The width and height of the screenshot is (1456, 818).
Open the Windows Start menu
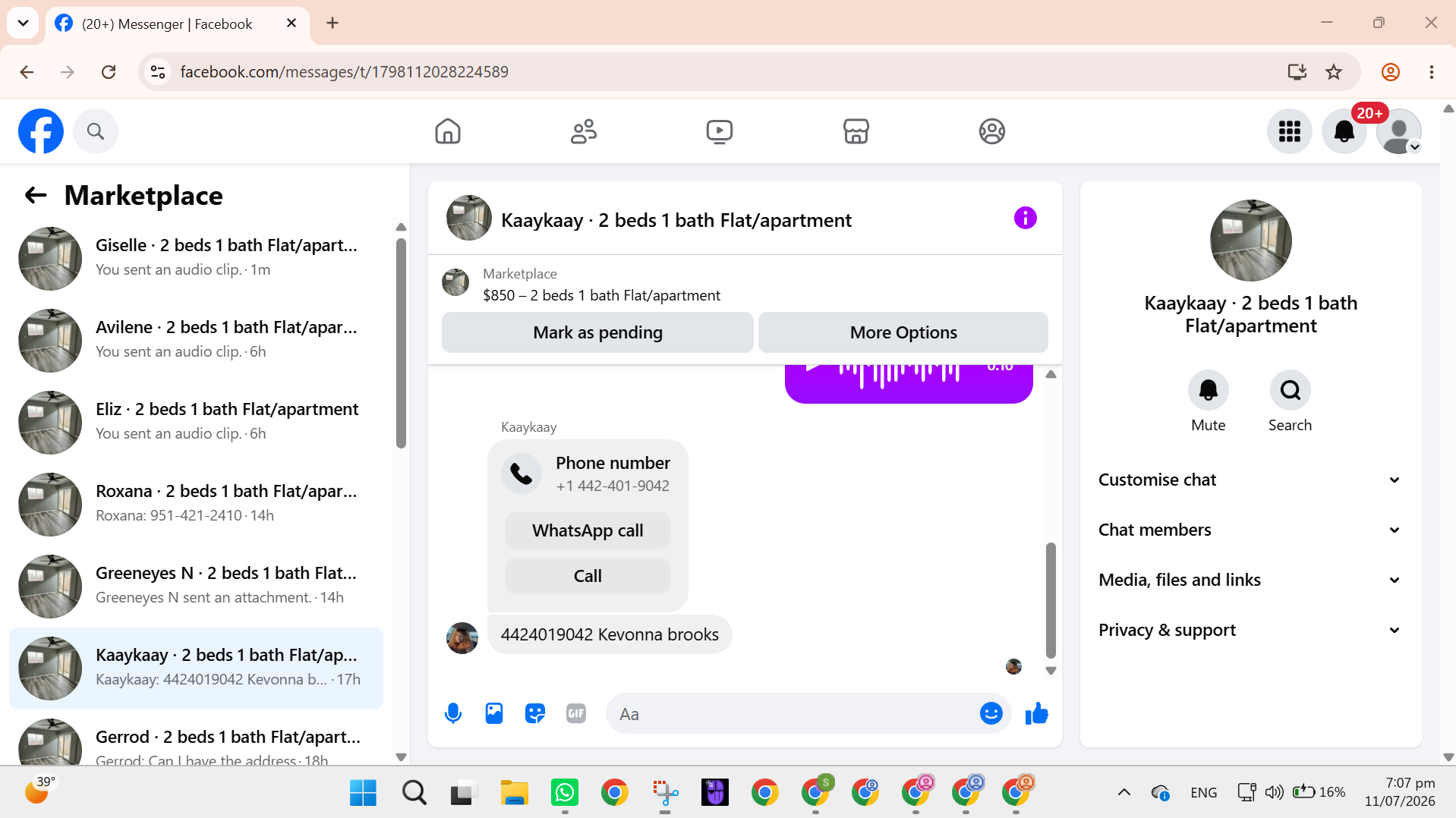click(363, 793)
